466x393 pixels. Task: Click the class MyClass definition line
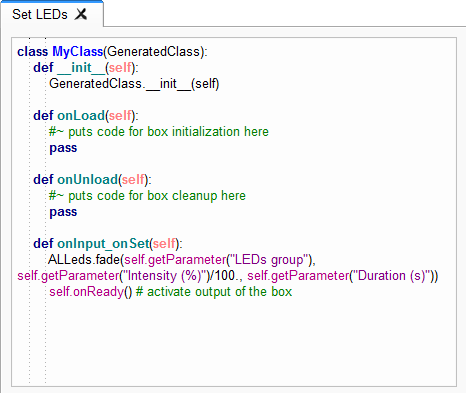coord(112,52)
